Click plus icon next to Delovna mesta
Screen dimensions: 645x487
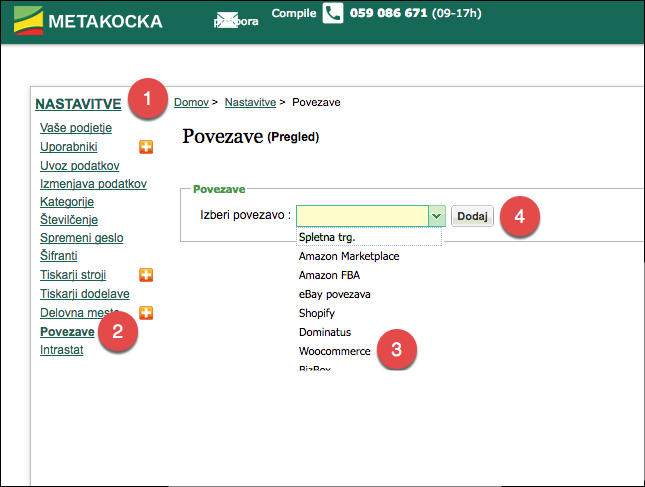pos(146,313)
